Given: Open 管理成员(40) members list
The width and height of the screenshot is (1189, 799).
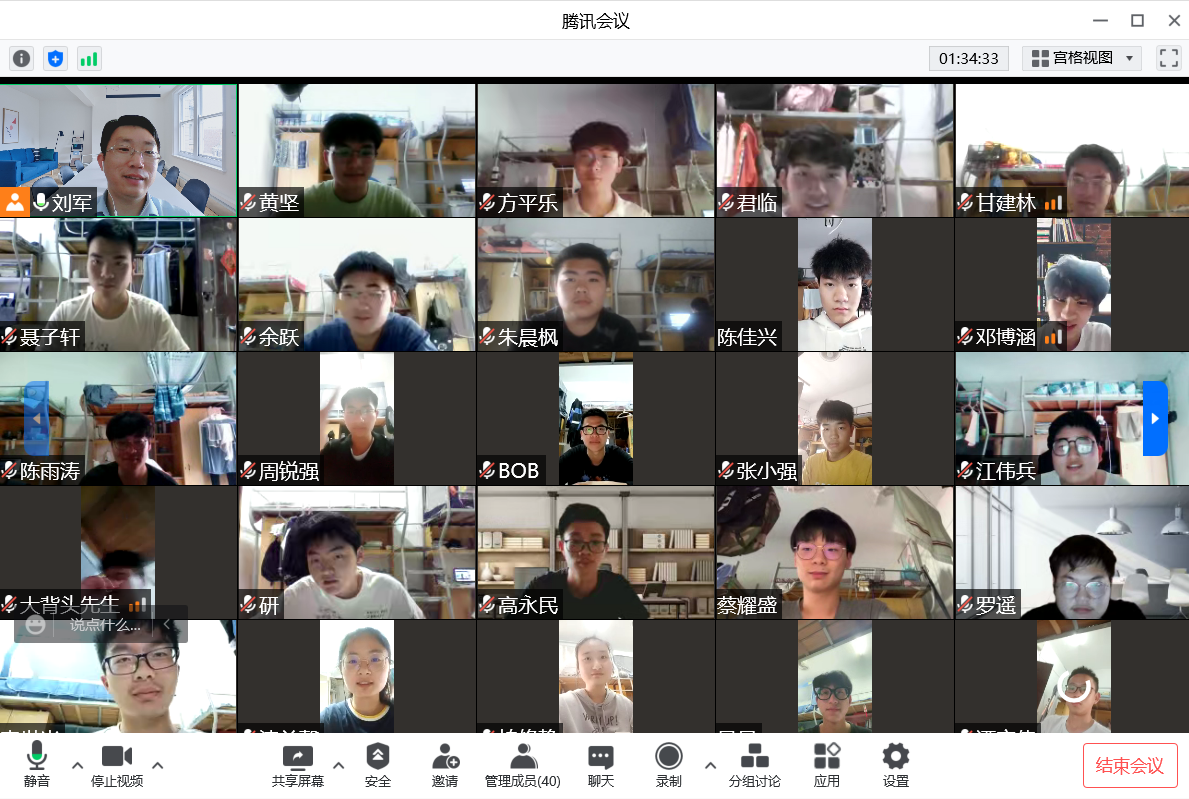Looking at the screenshot, I should click(x=522, y=765).
